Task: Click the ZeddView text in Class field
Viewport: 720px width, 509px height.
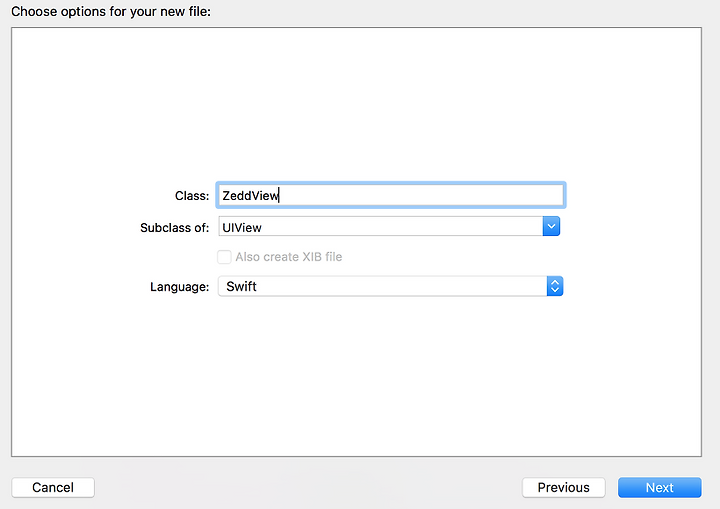Action: tap(250, 196)
